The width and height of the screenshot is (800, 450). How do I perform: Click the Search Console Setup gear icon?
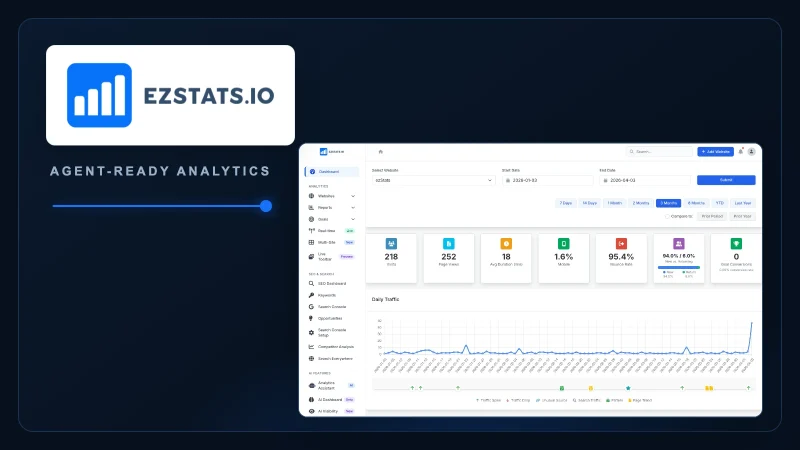[311, 333]
